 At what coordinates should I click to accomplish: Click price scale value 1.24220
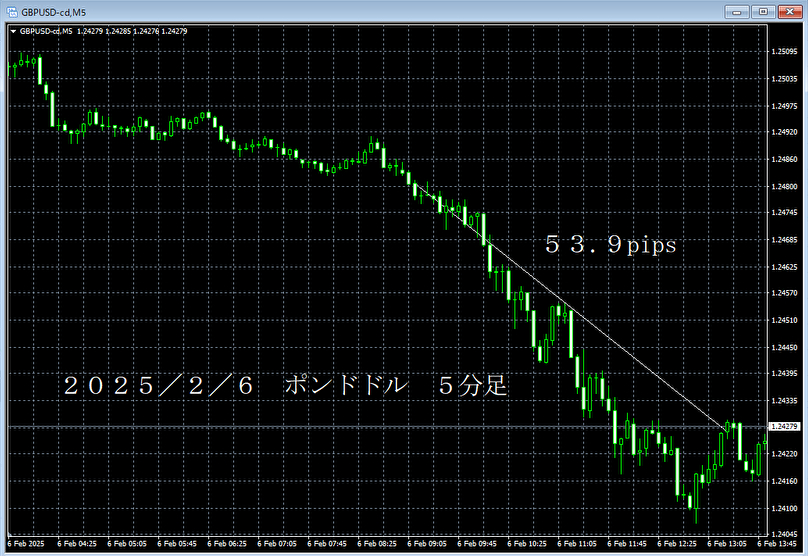tap(784, 454)
